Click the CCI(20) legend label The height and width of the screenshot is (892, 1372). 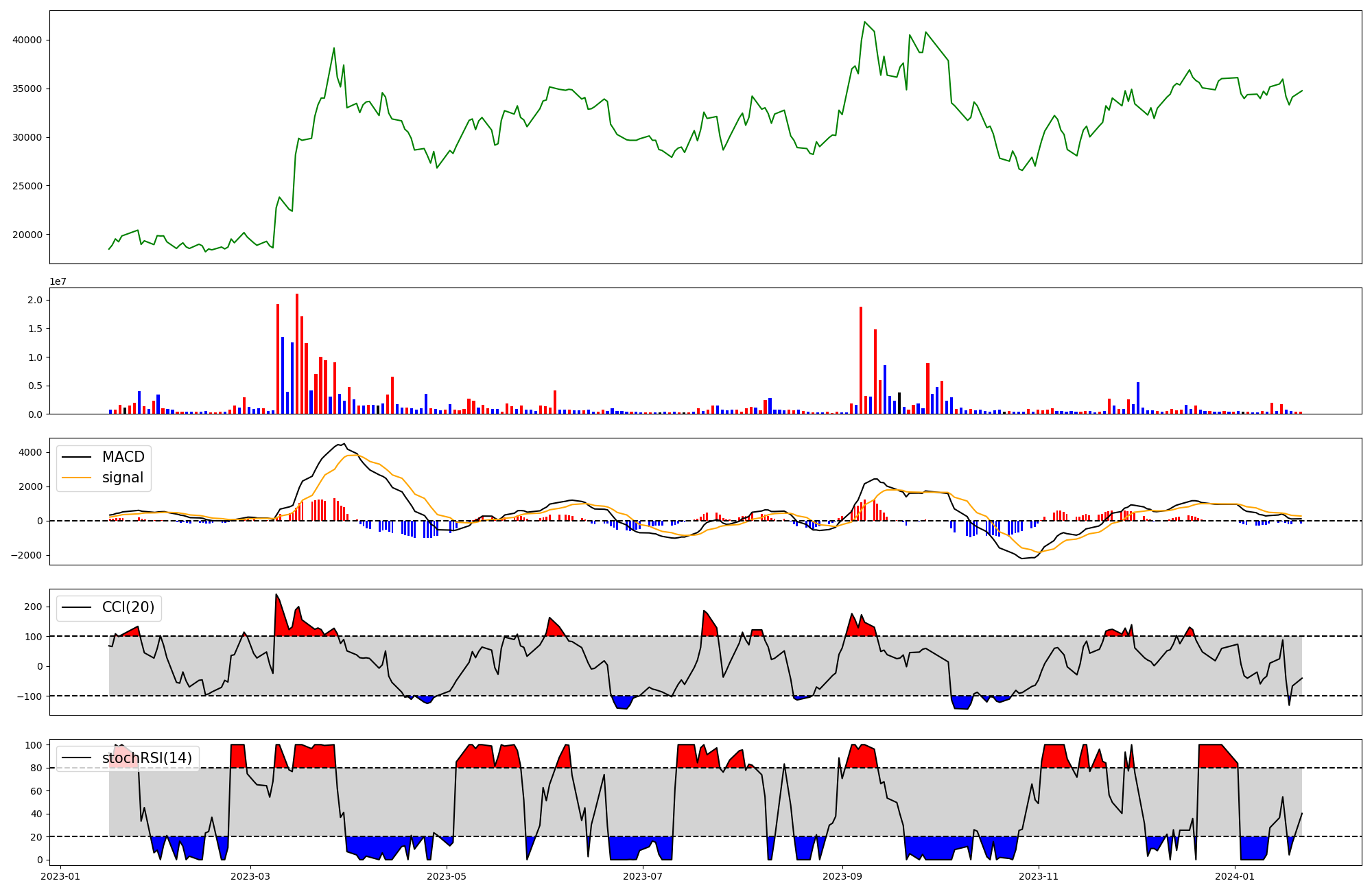click(x=128, y=607)
